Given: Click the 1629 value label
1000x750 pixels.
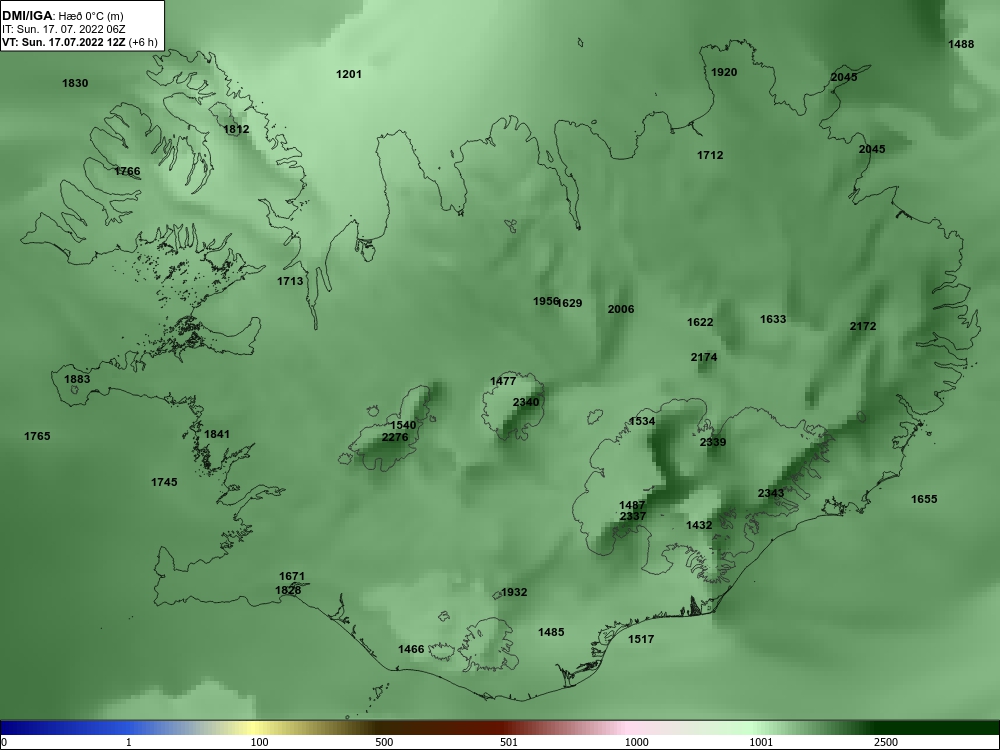Looking at the screenshot, I should click(x=570, y=303).
